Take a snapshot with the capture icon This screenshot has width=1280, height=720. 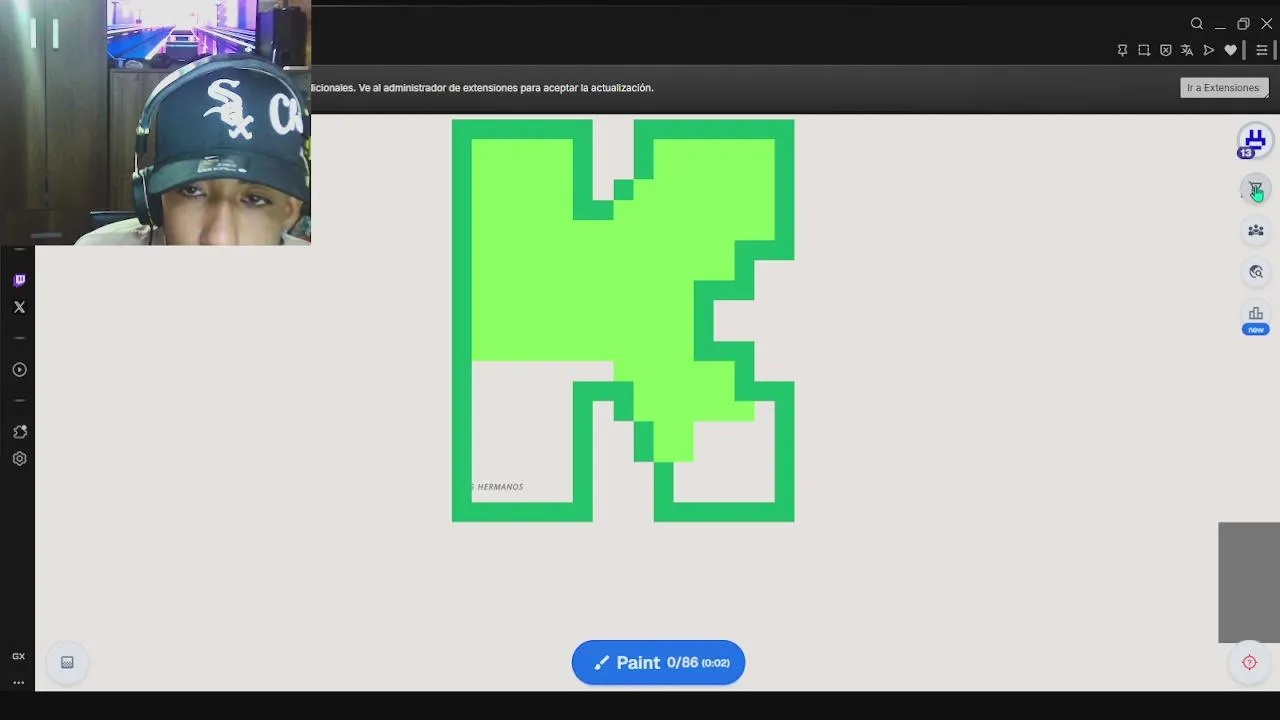1144,50
